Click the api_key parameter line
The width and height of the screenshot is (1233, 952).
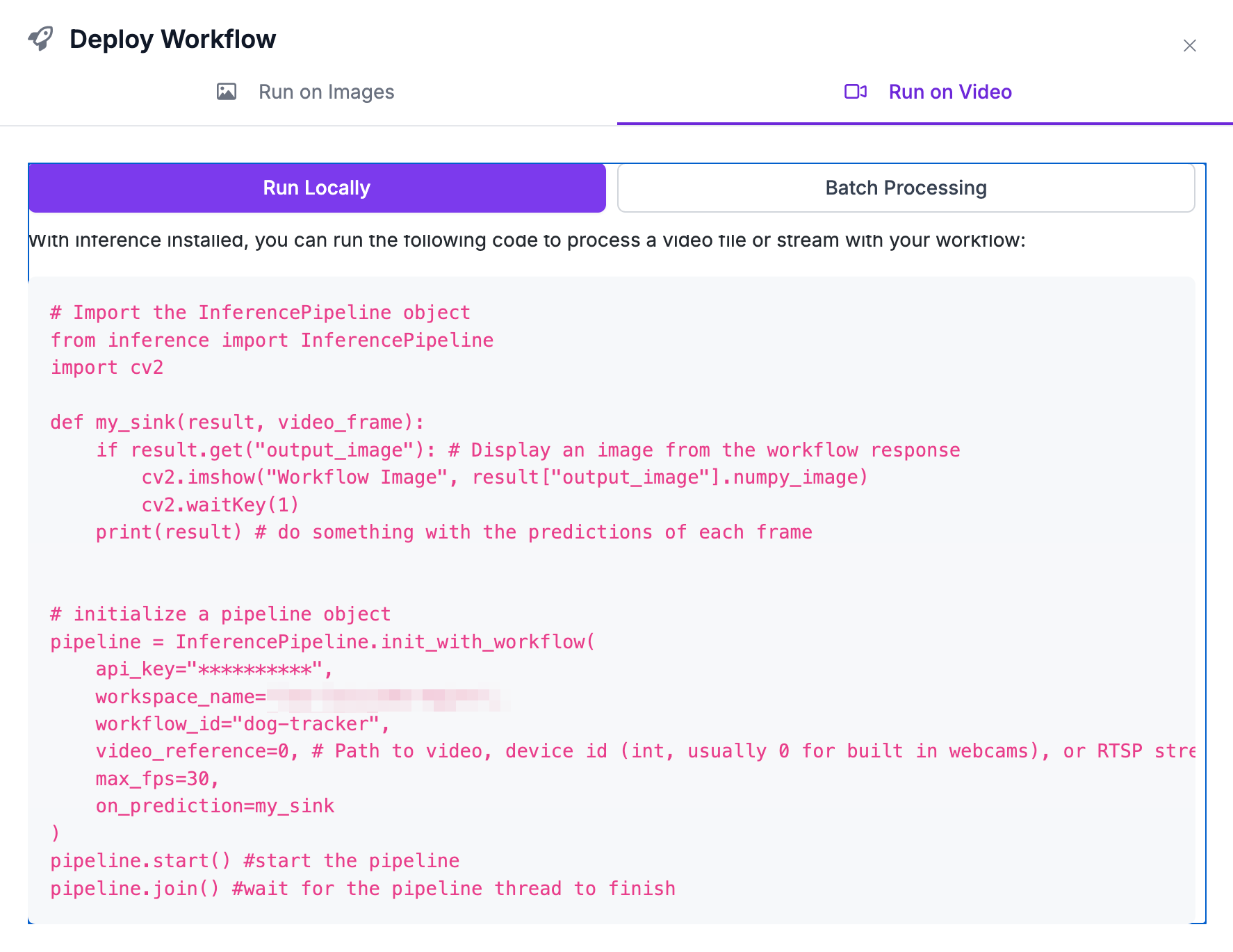214,669
